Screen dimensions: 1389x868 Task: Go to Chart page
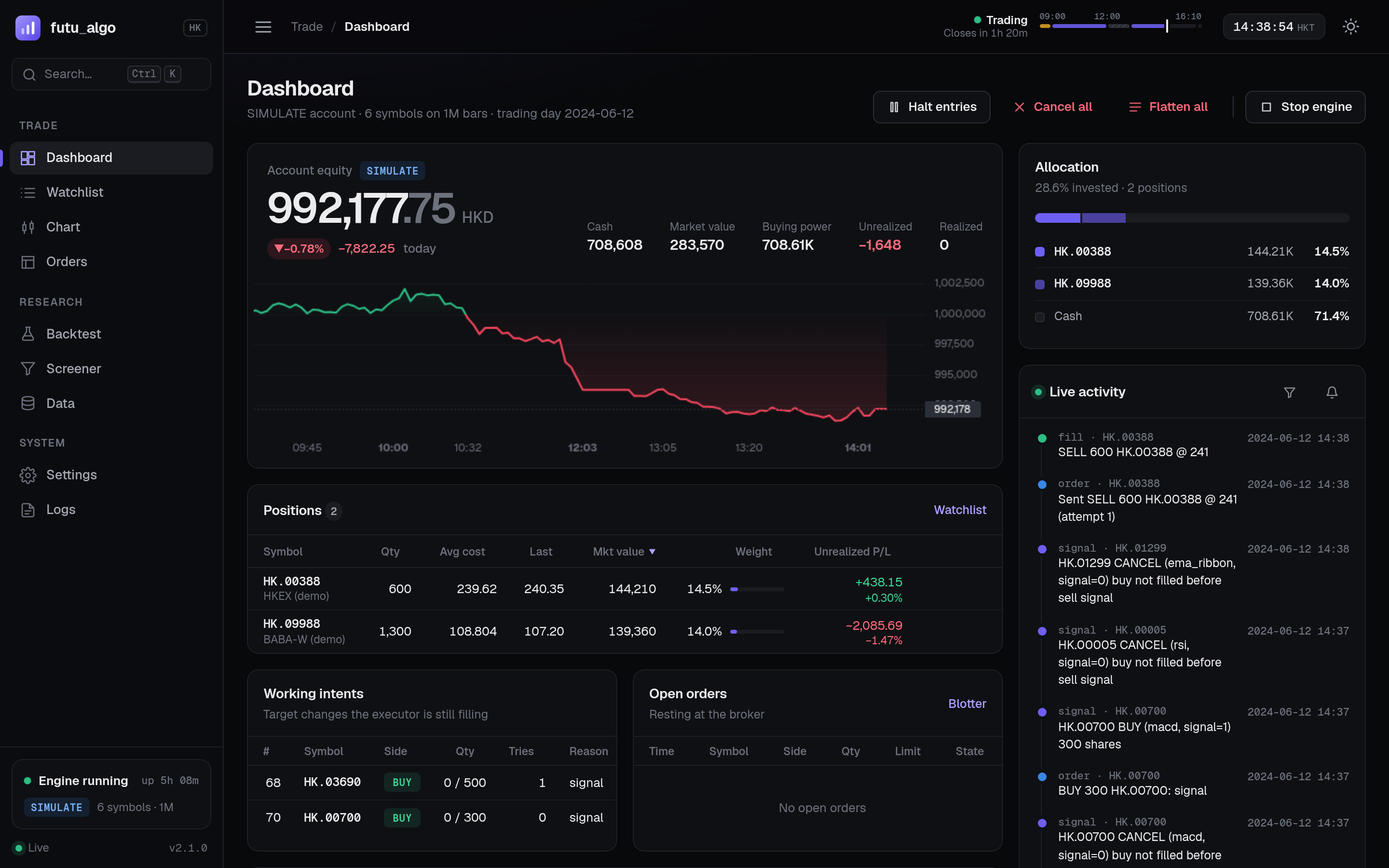point(111,227)
